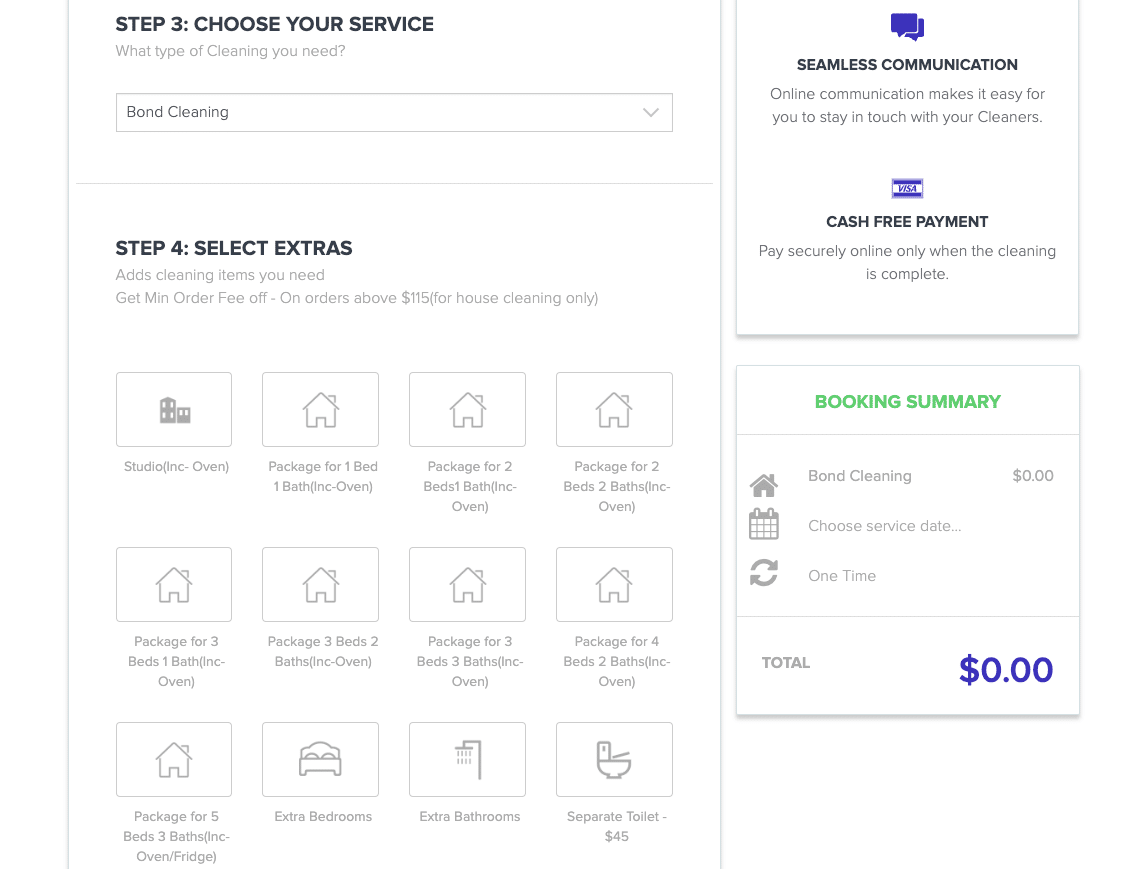Add Extra Bathrooms using the shower icon

(467, 760)
